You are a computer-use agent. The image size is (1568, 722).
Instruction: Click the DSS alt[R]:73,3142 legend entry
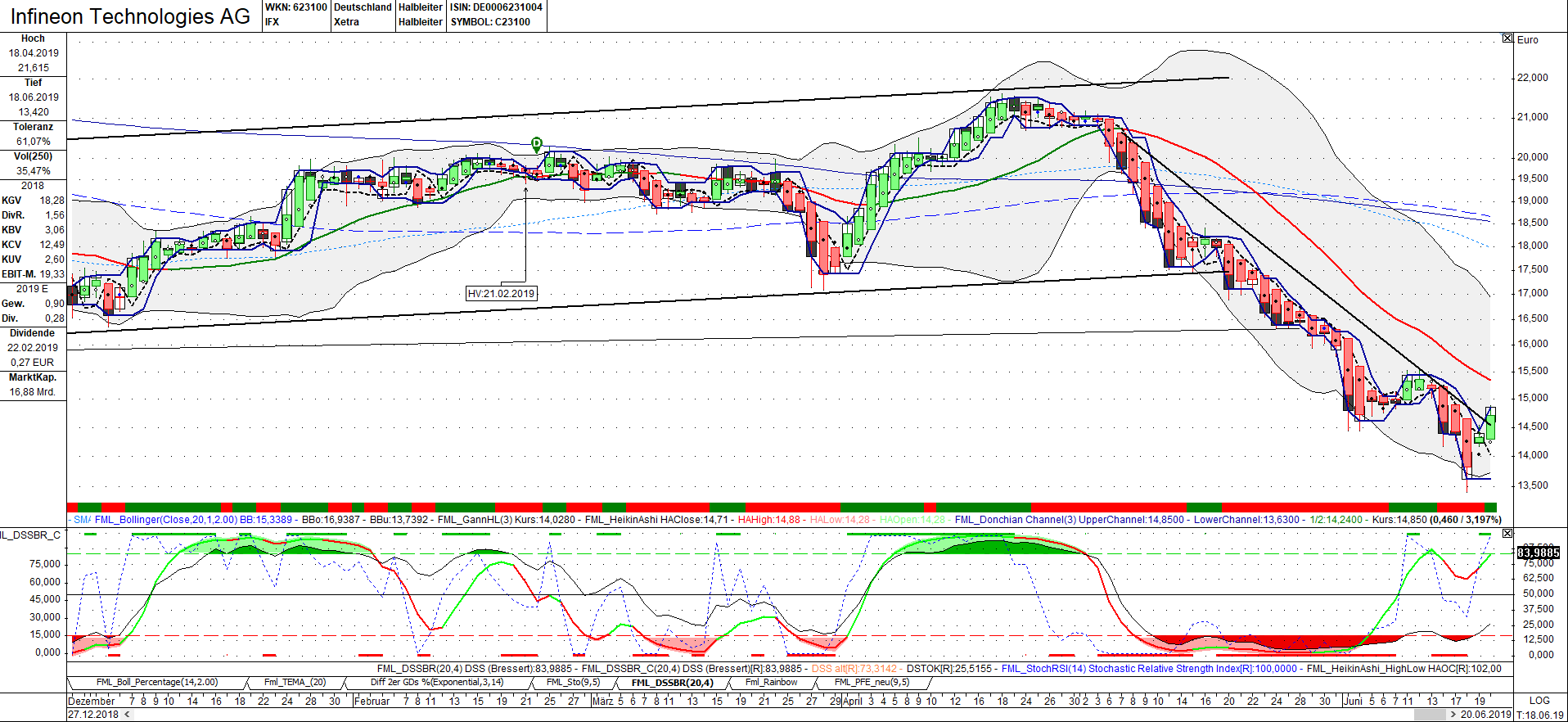pos(854,669)
